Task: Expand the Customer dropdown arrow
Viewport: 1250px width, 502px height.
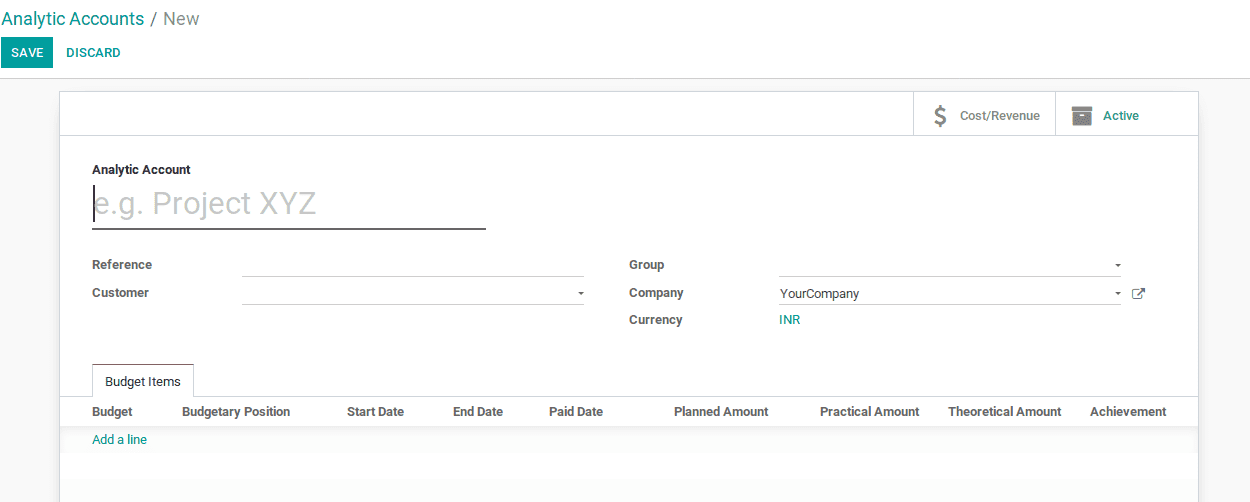Action: click(580, 294)
